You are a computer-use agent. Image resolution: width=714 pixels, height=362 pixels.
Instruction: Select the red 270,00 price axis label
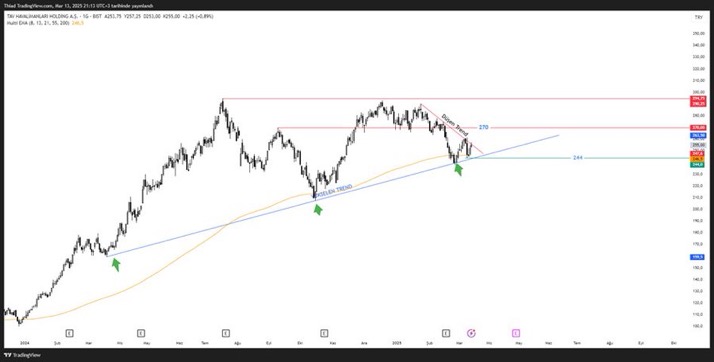click(x=698, y=127)
